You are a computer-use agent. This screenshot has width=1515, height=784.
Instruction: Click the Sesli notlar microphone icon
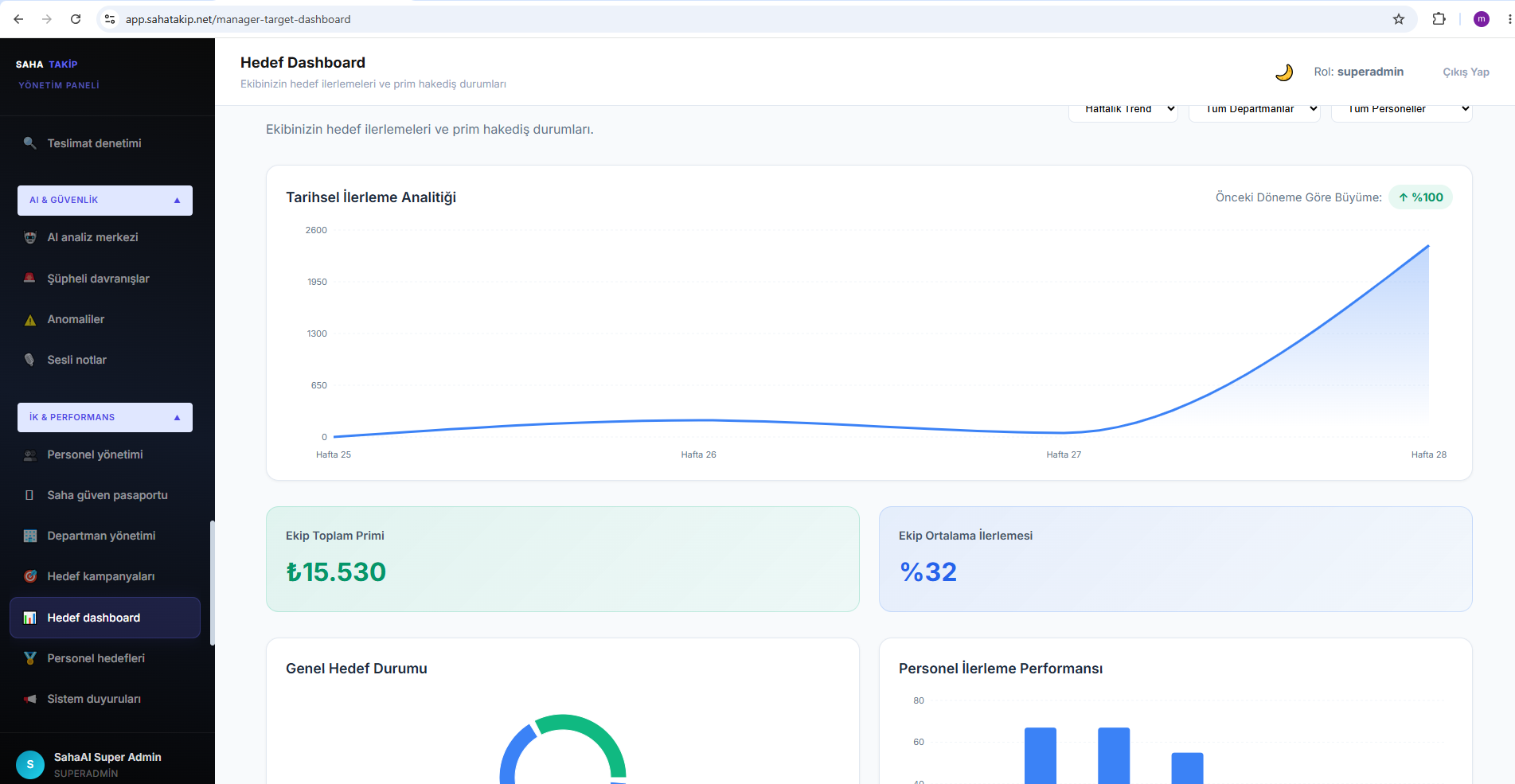(29, 360)
